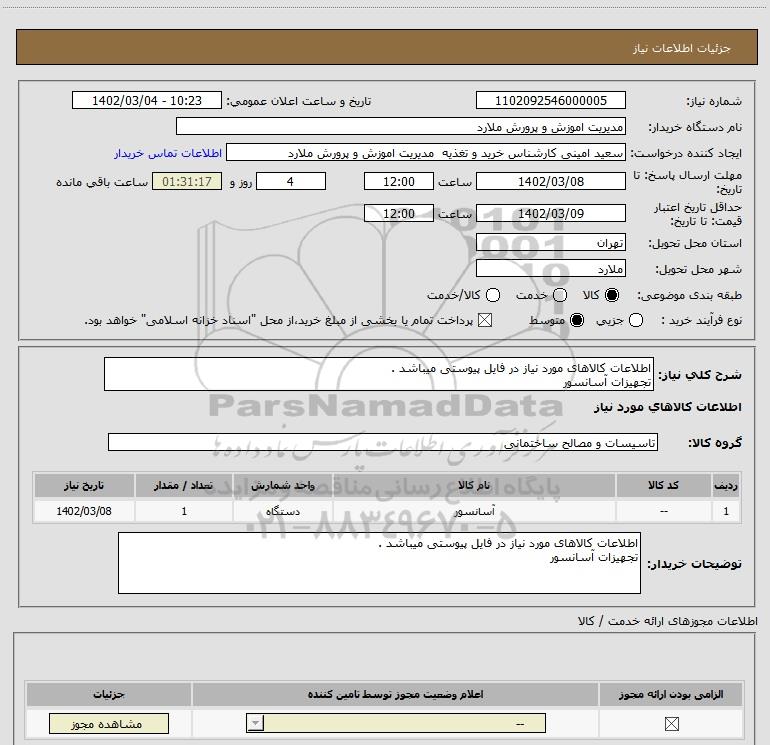The height and width of the screenshot is (745, 770).
Task: Click the تاریخ نیاز column header
Action: pyautogui.click(x=84, y=485)
